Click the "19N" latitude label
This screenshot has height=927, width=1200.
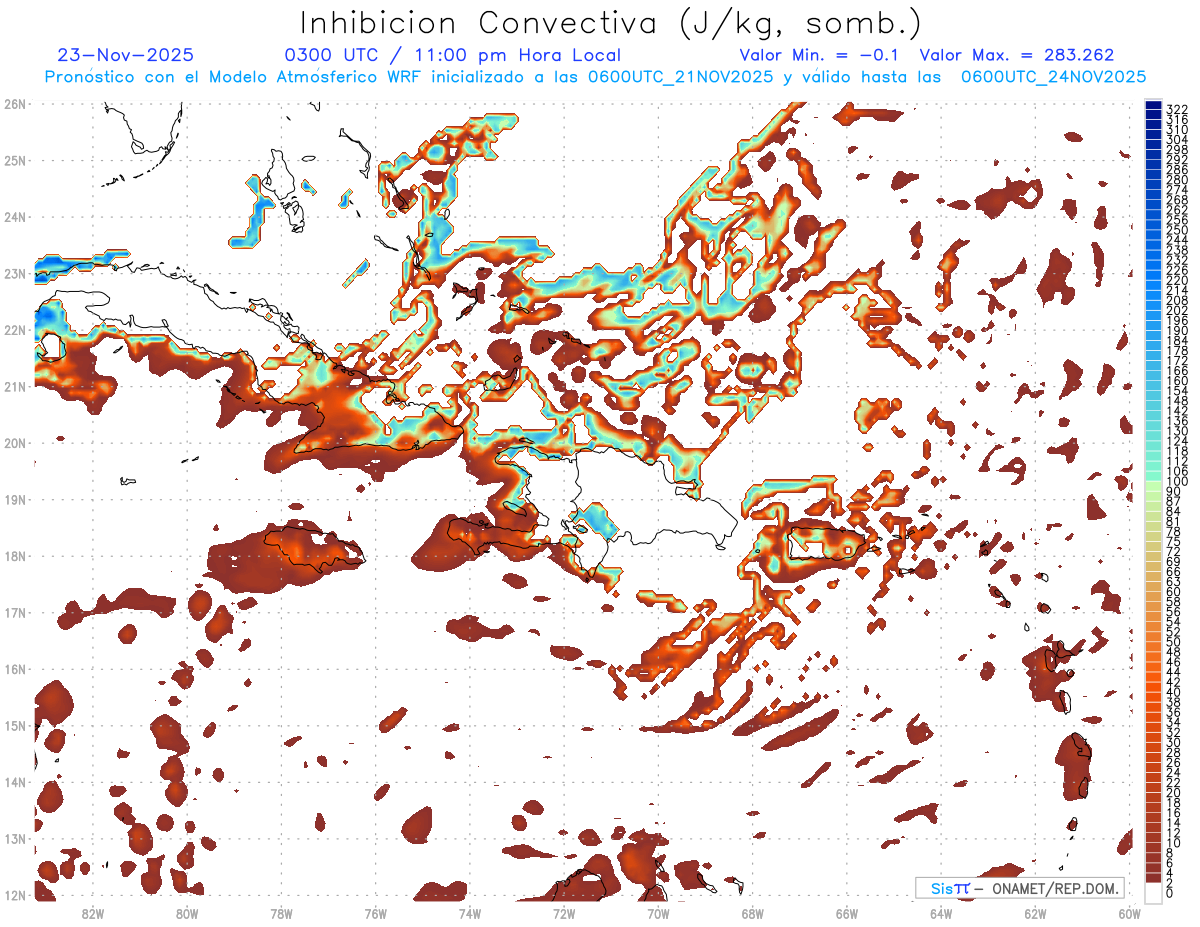point(14,499)
